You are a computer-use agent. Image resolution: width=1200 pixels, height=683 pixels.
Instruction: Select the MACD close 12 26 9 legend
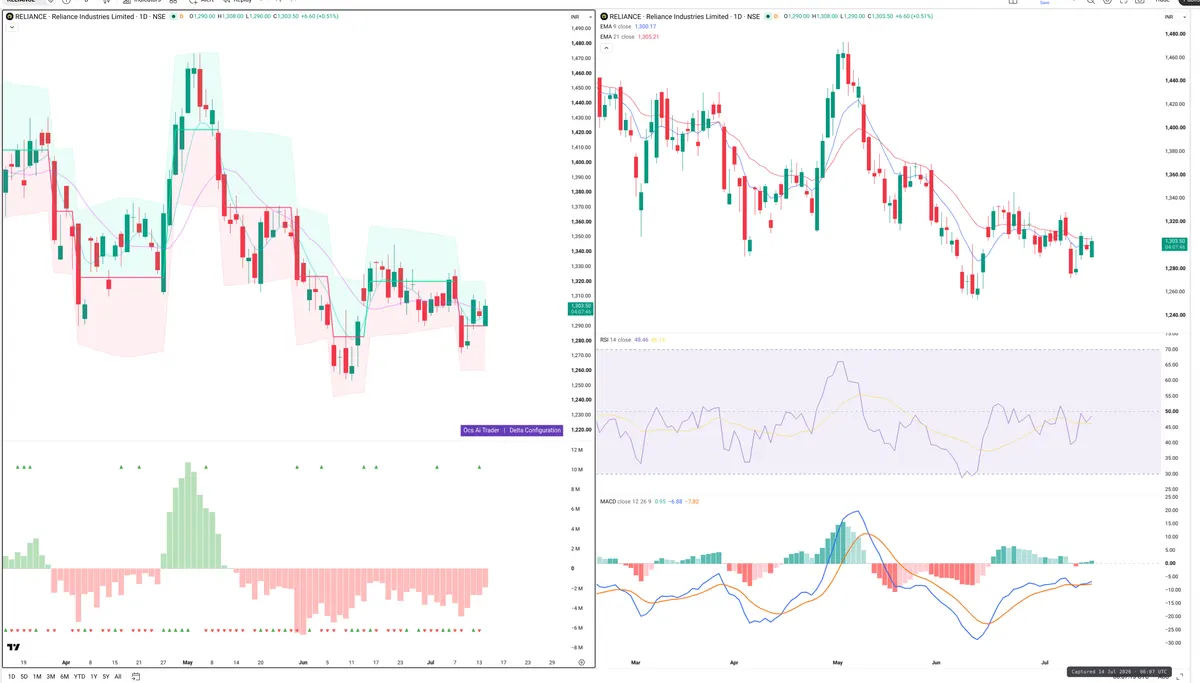coord(626,500)
